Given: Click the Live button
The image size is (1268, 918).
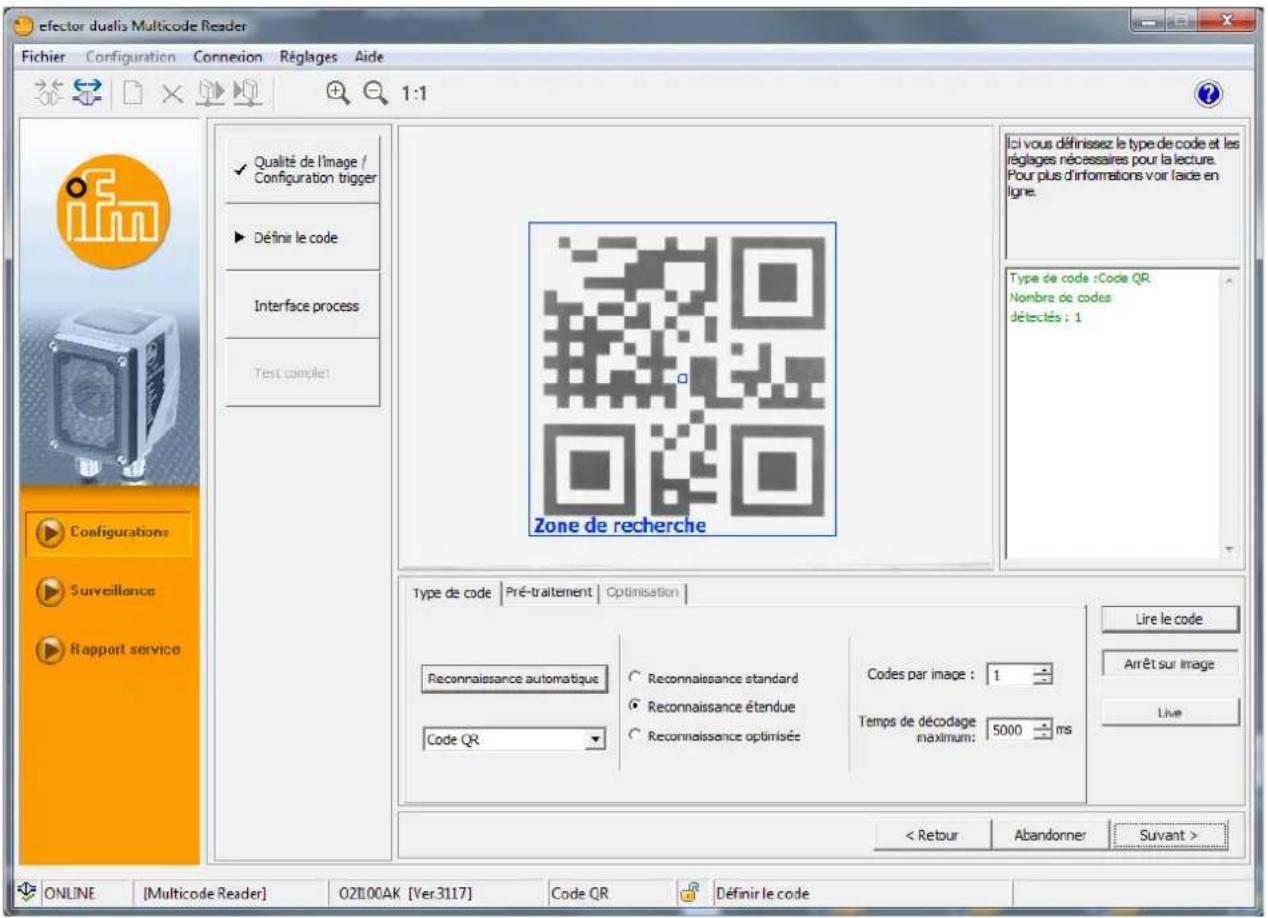Looking at the screenshot, I should [1169, 711].
